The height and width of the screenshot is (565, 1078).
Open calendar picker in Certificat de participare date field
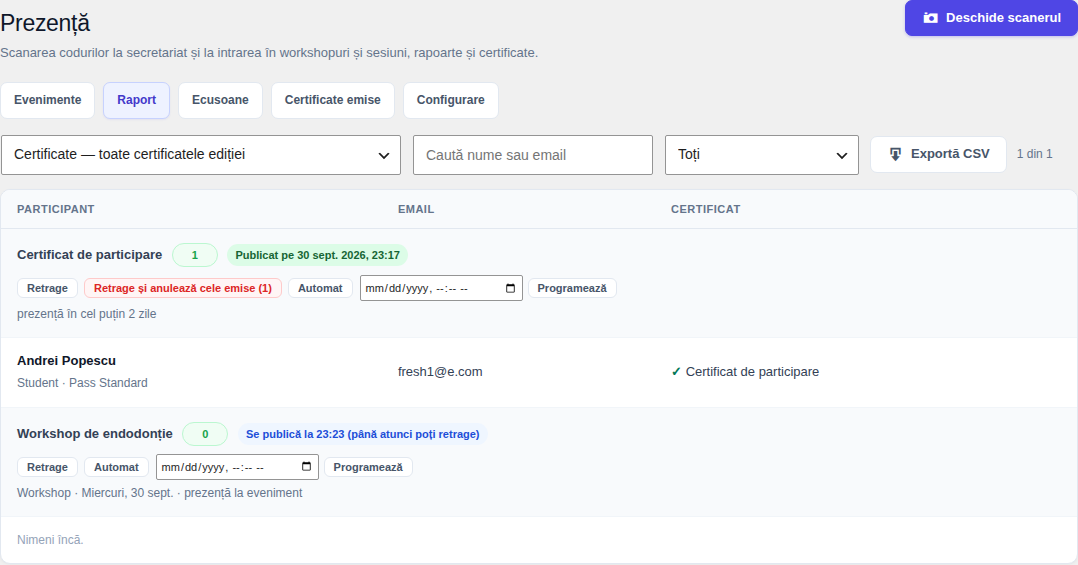coord(510,288)
